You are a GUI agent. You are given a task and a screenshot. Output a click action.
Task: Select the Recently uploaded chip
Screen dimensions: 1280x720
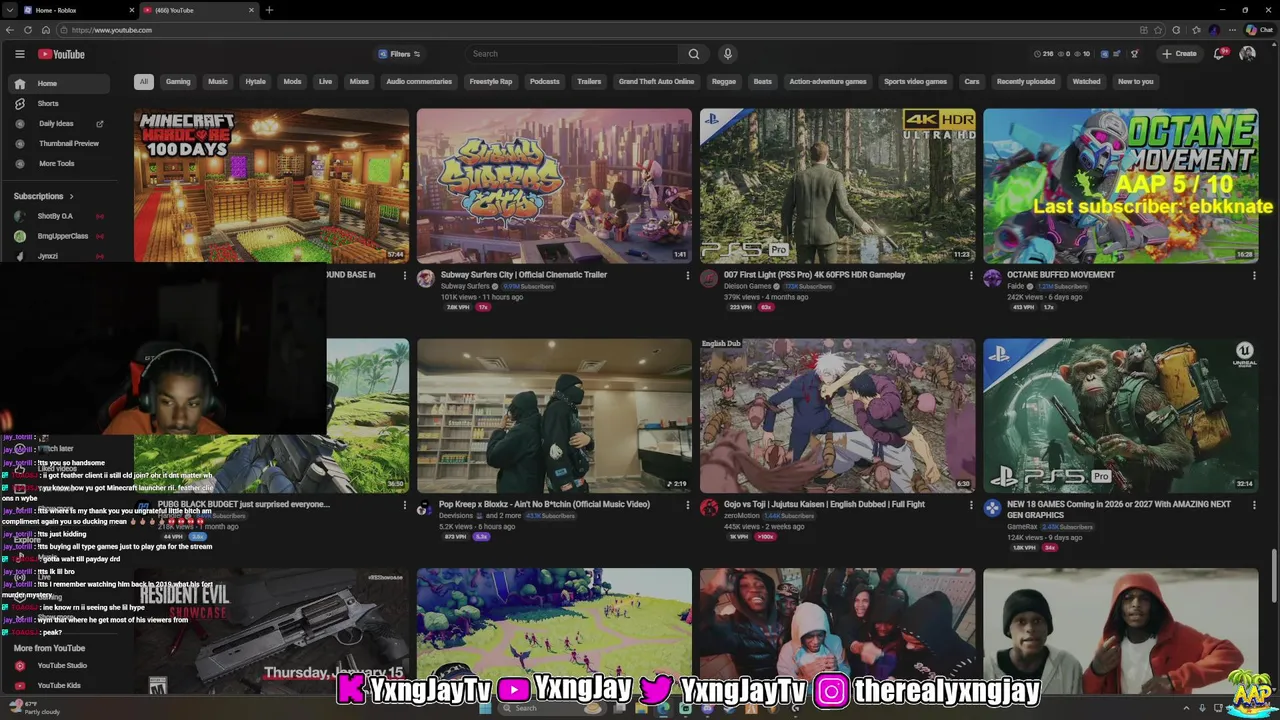(x=1026, y=82)
